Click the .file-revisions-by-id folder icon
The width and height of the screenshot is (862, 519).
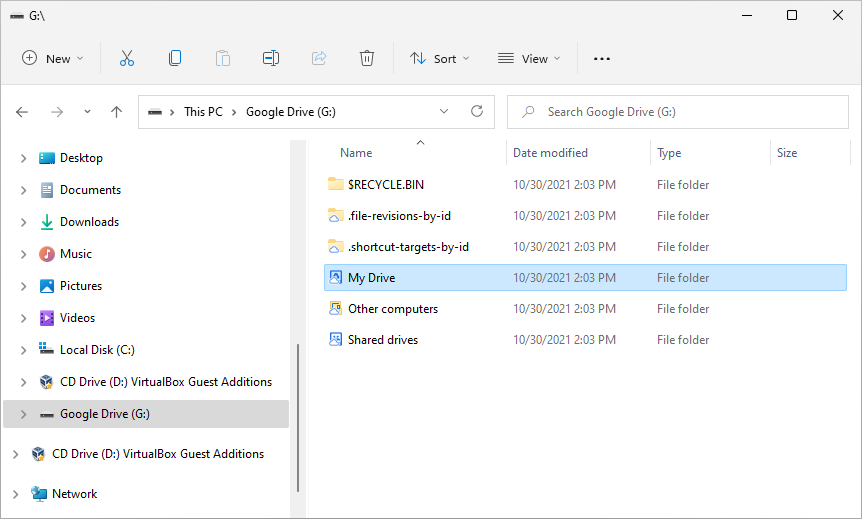tap(335, 216)
